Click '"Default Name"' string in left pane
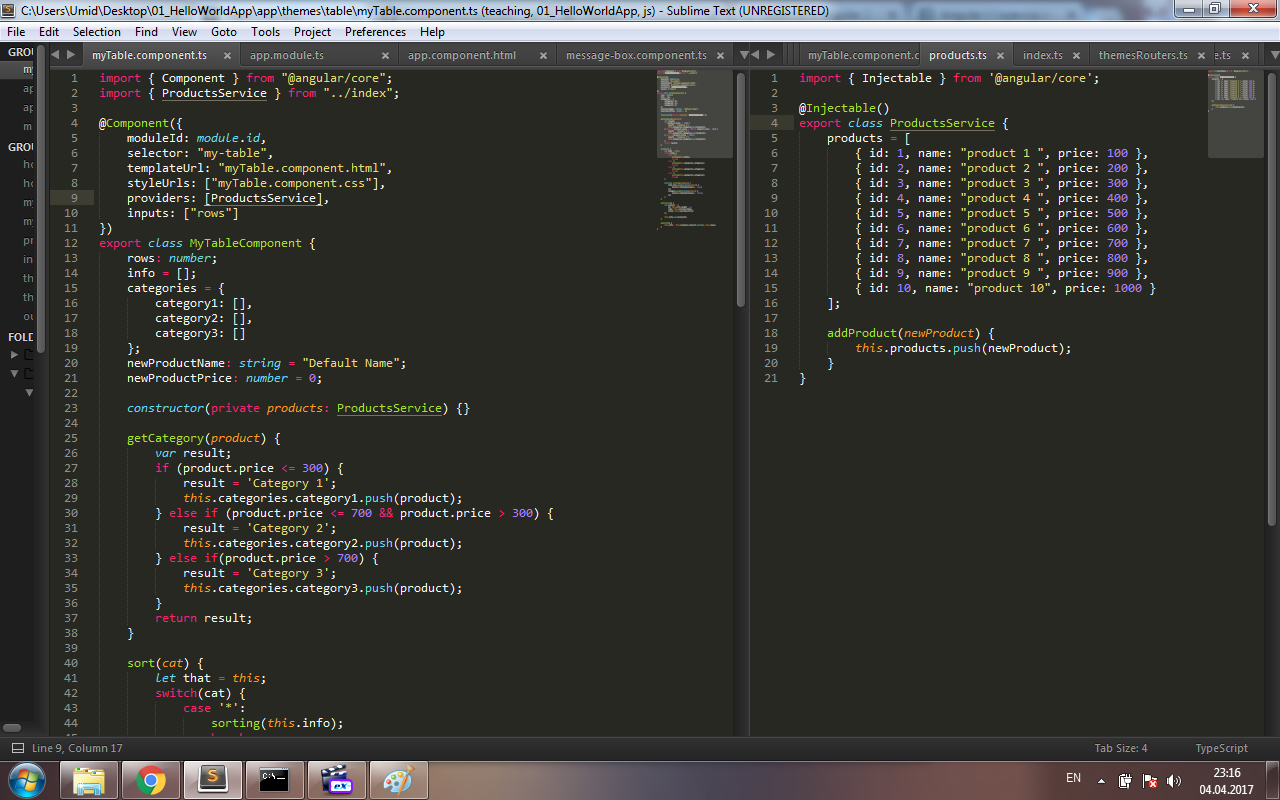 [352, 363]
